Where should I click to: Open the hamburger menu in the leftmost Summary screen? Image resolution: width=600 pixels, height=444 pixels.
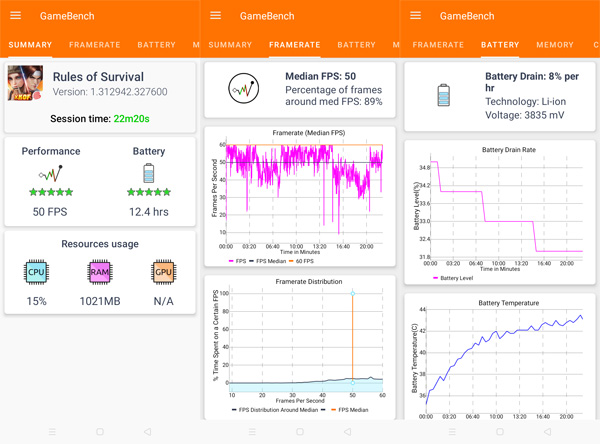tap(16, 16)
